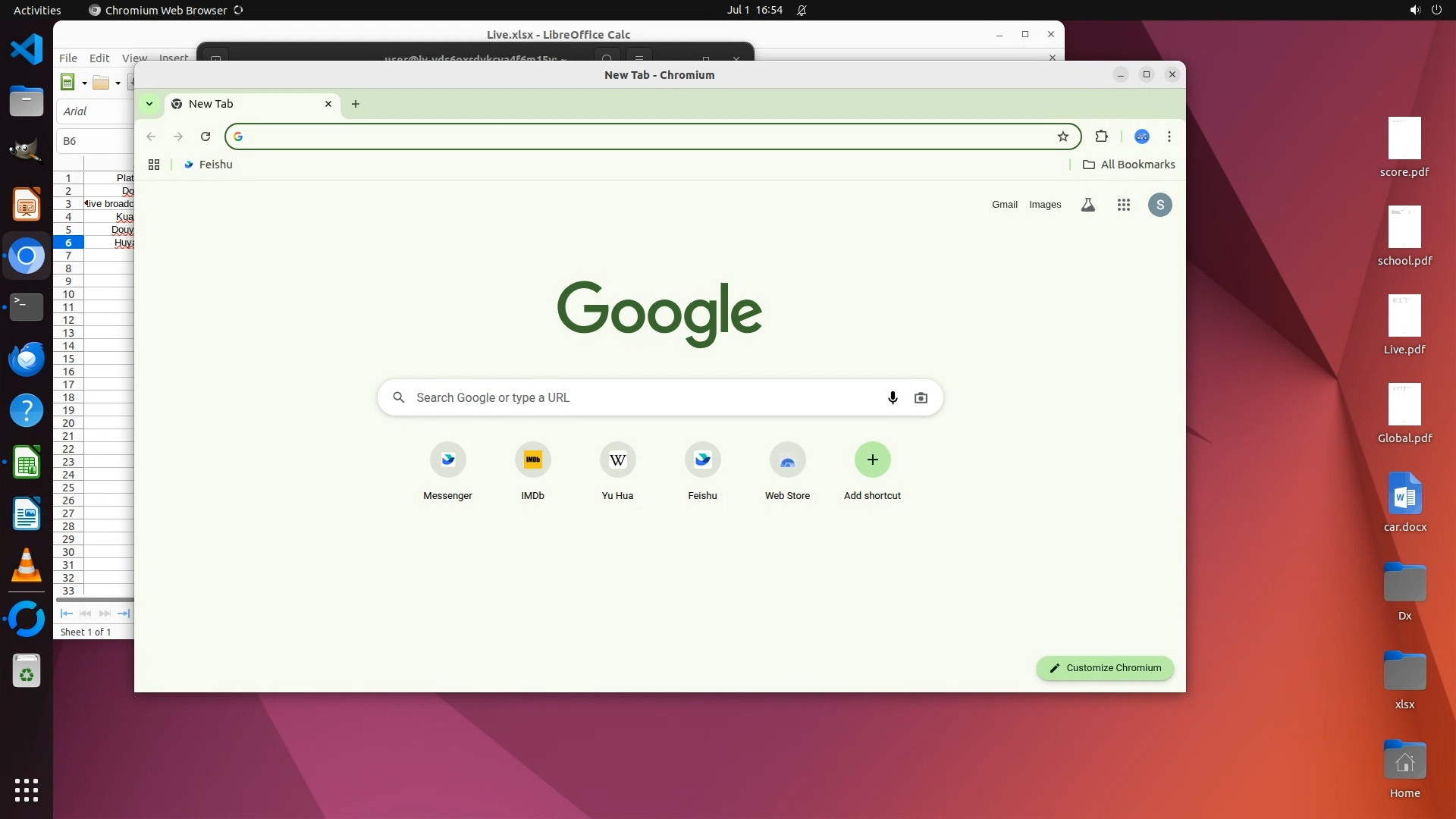Image resolution: width=1456 pixels, height=819 pixels.
Task: Open Search Labs flask icon
Action: point(1087,205)
